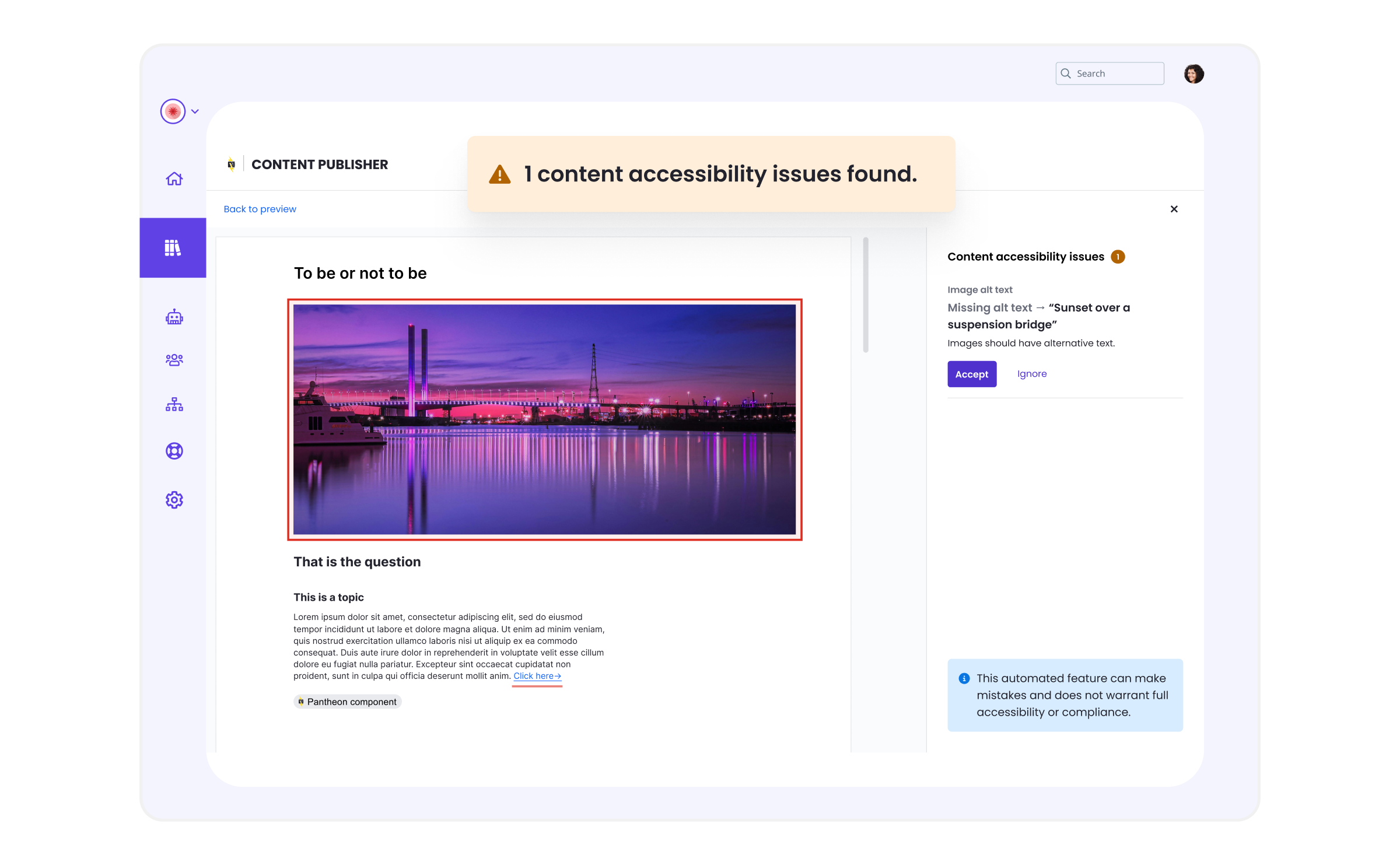Select the library books sidebar icon
The width and height of the screenshot is (1400, 865).
pyautogui.click(x=173, y=248)
